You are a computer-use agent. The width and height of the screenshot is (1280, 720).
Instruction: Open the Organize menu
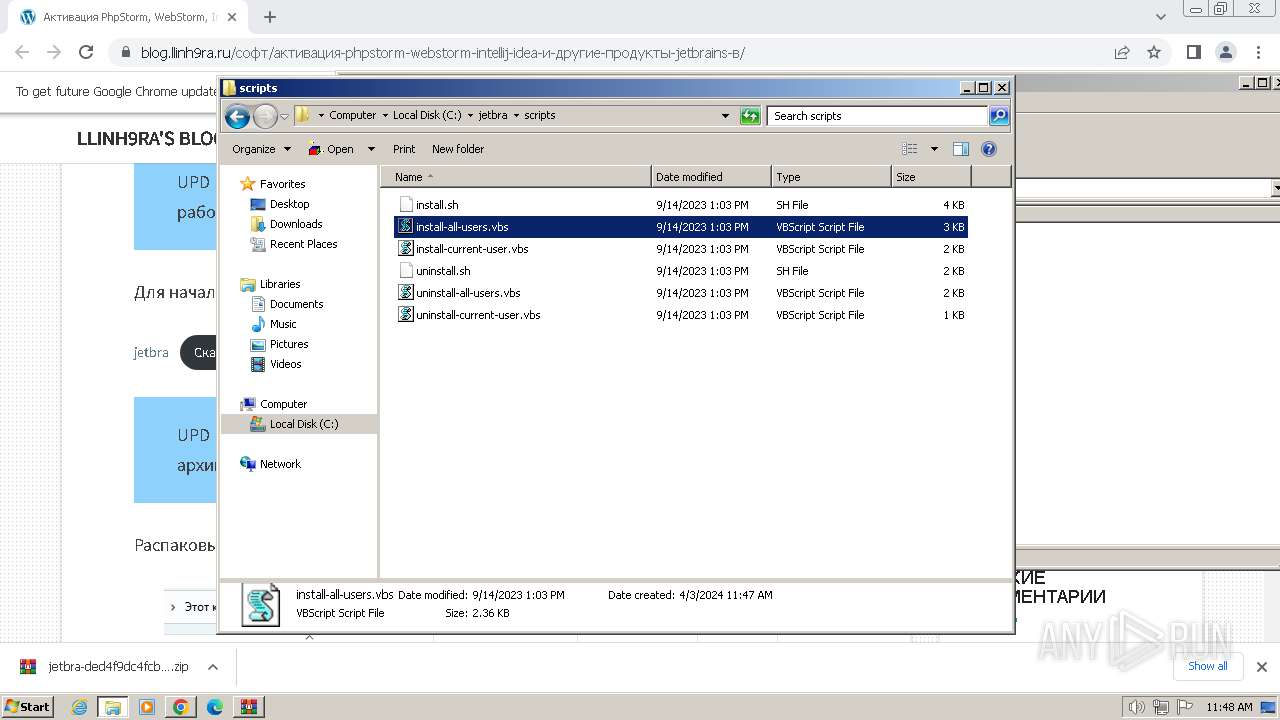(x=261, y=149)
